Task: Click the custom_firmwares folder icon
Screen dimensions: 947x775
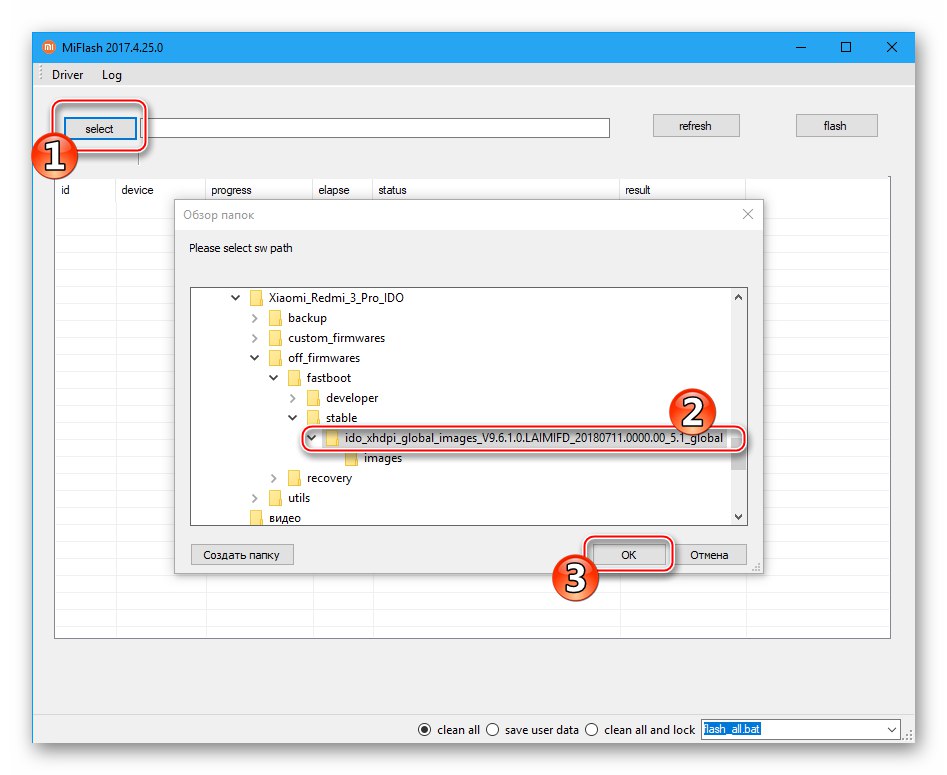Action: (275, 338)
